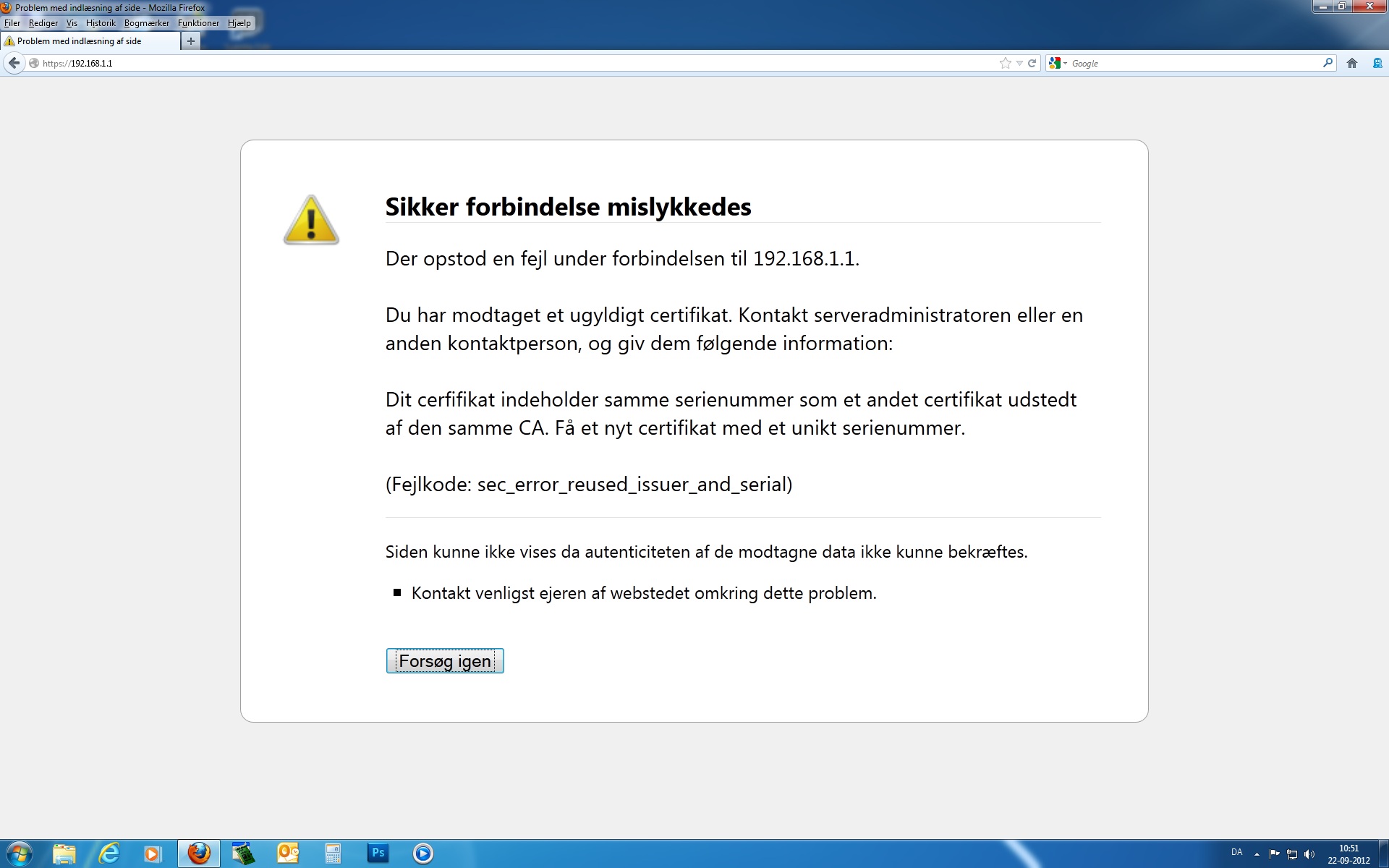Click the Firefox taskbar button

pyautogui.click(x=199, y=854)
